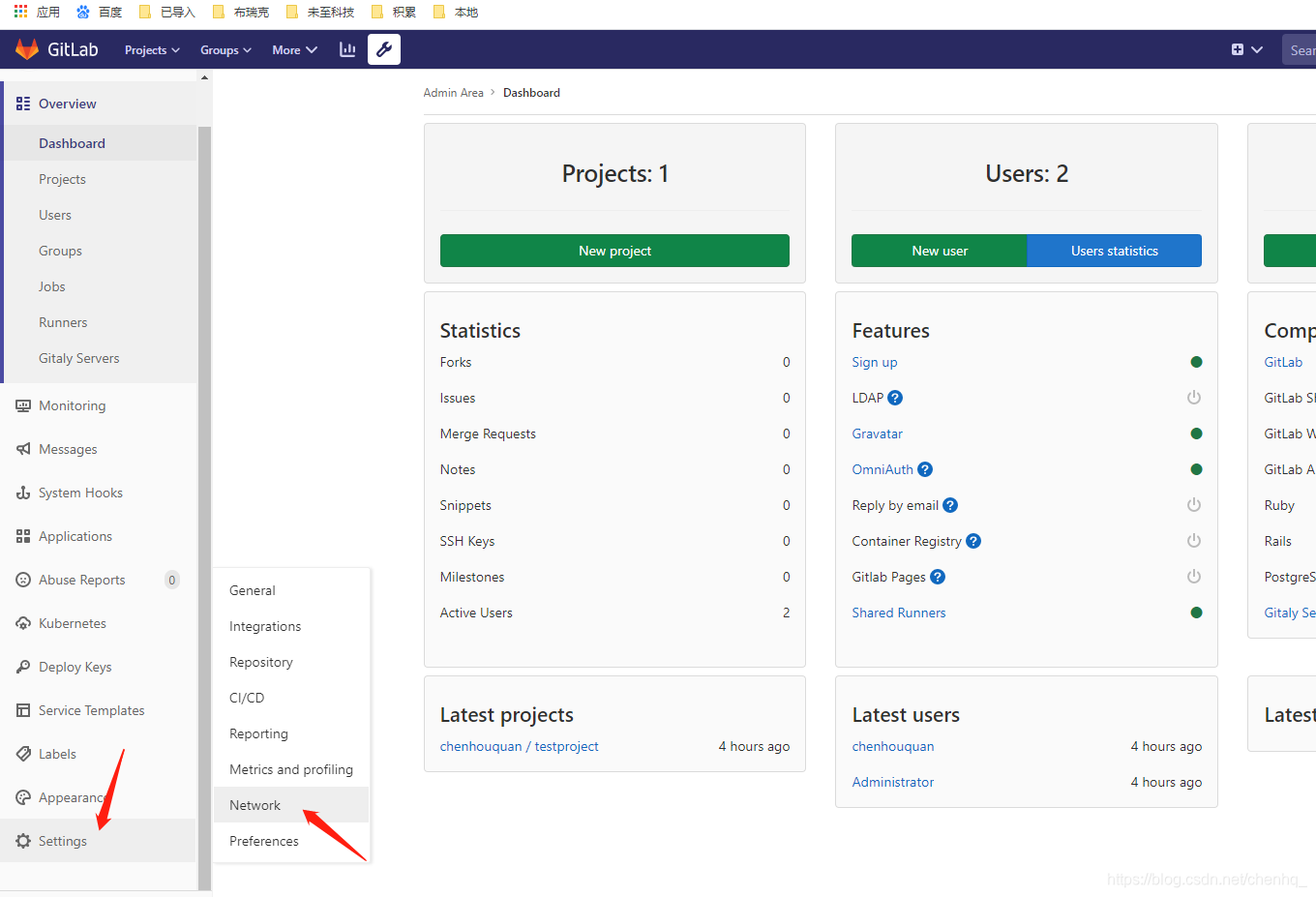The image size is (1316, 897).
Task: Click the Container Registry power indicator
Action: pyautogui.click(x=1194, y=541)
